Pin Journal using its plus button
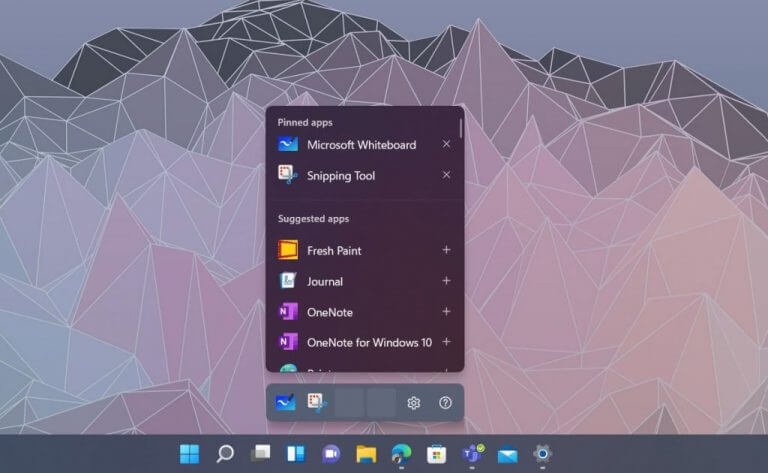The height and width of the screenshot is (473, 768). tap(446, 281)
